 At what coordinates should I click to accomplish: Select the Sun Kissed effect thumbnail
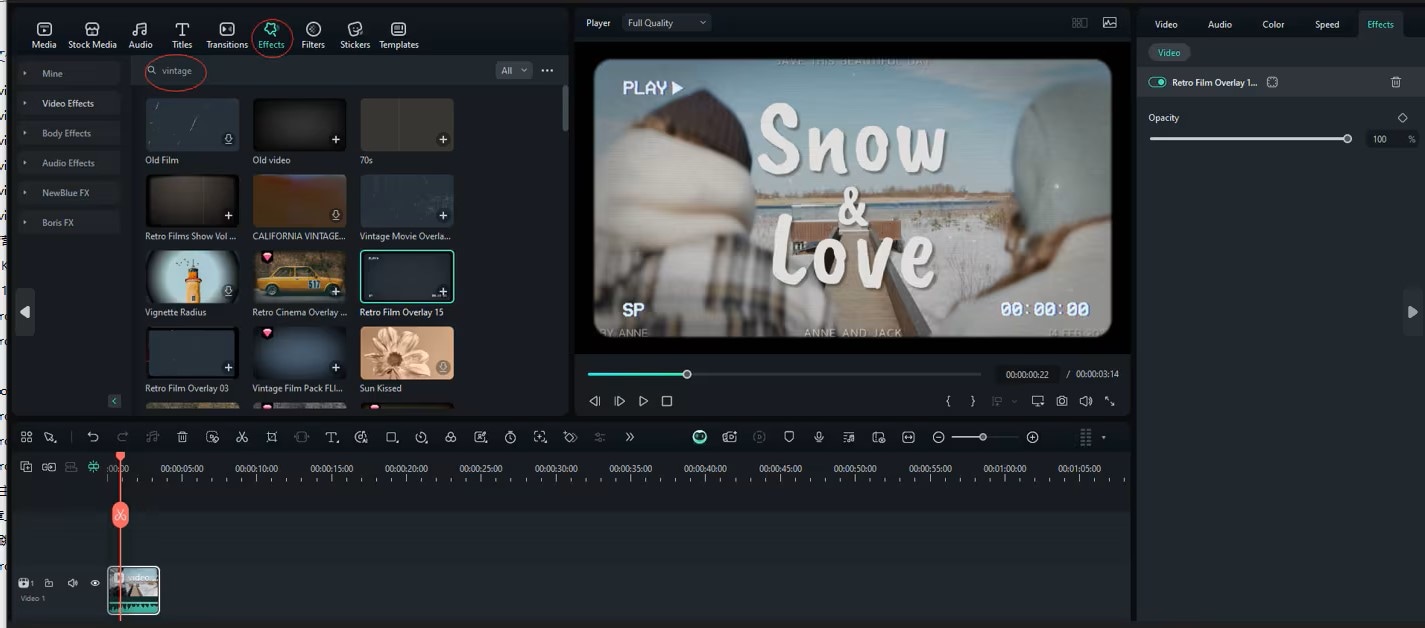click(407, 353)
